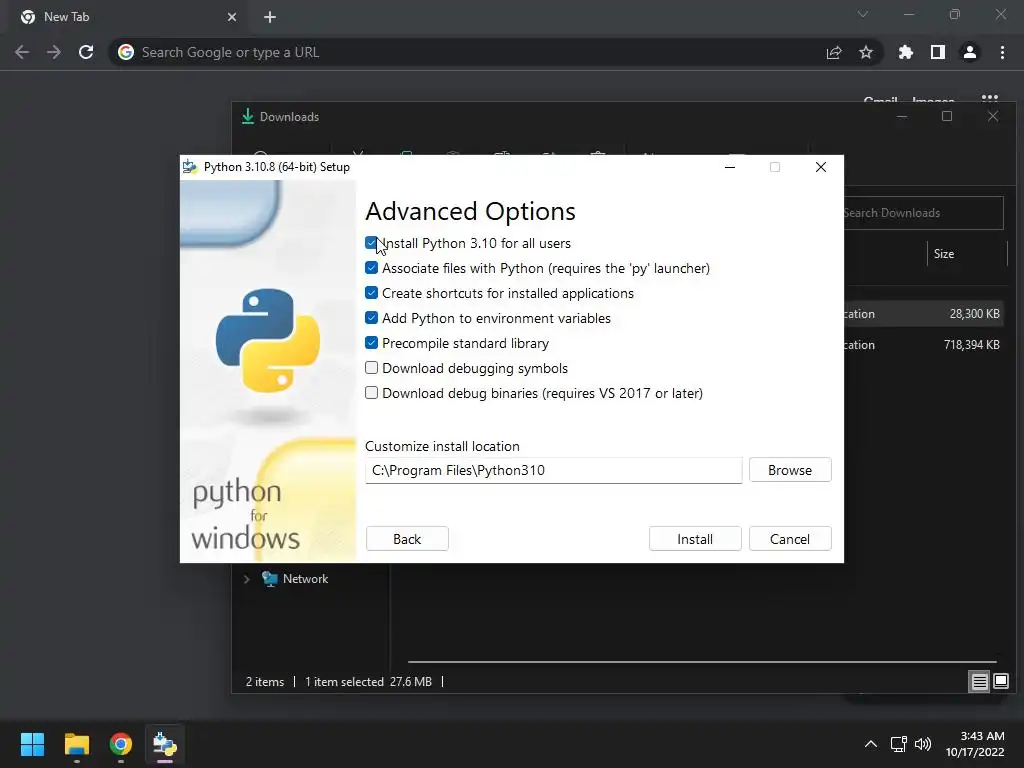Open a new Chrome tab
Viewport: 1024px width, 768px height.
tap(270, 17)
